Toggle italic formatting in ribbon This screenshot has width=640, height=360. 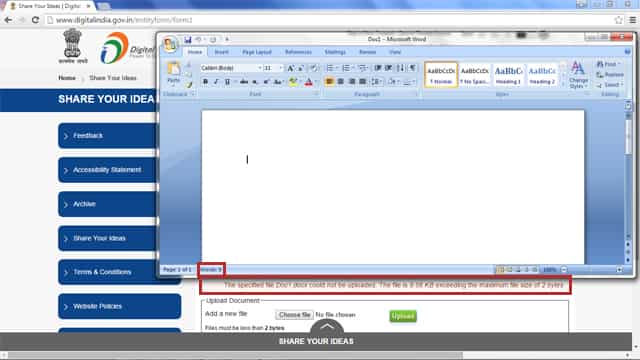(216, 82)
